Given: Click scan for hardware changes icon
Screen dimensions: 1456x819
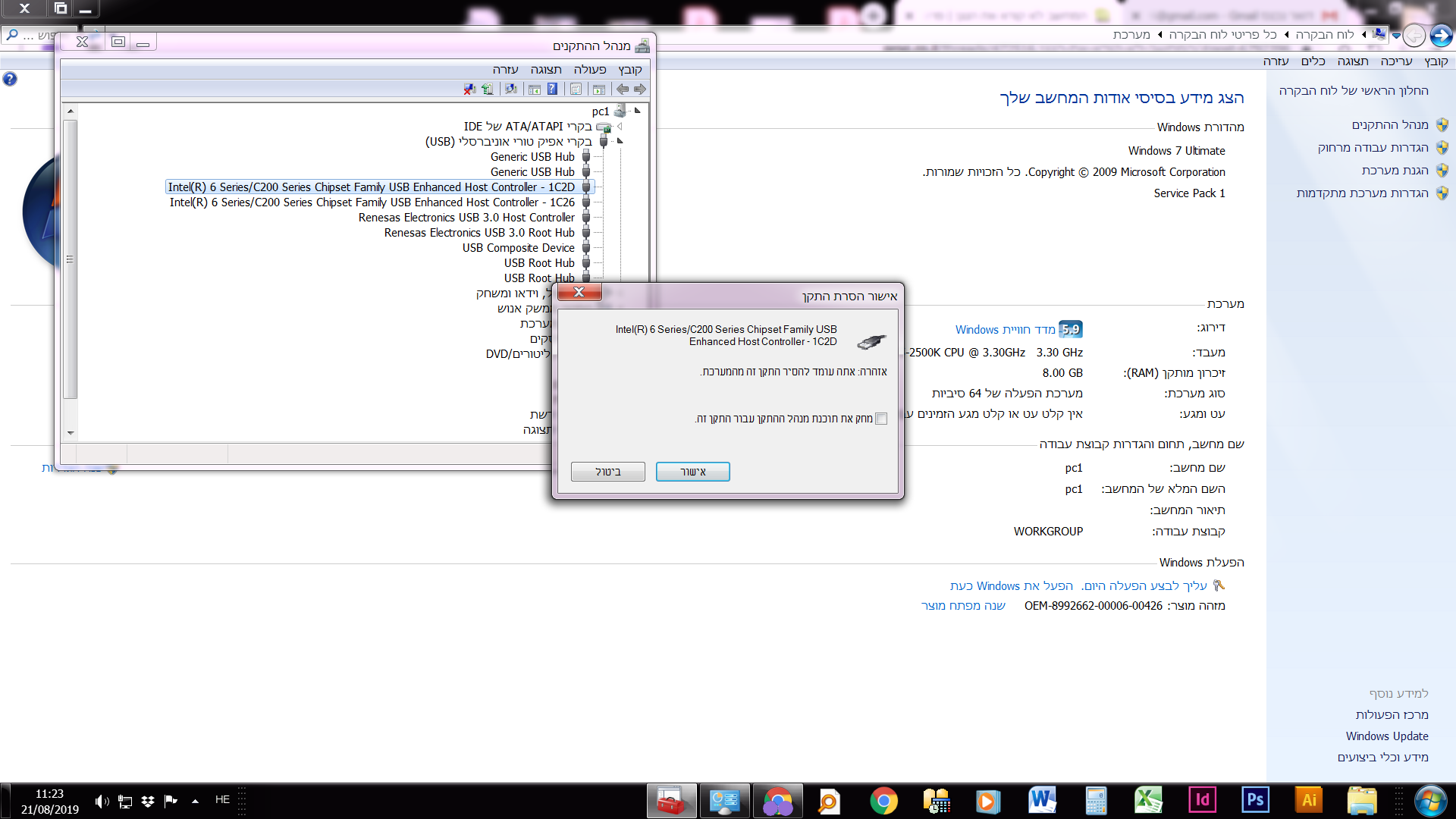Looking at the screenshot, I should (x=510, y=89).
